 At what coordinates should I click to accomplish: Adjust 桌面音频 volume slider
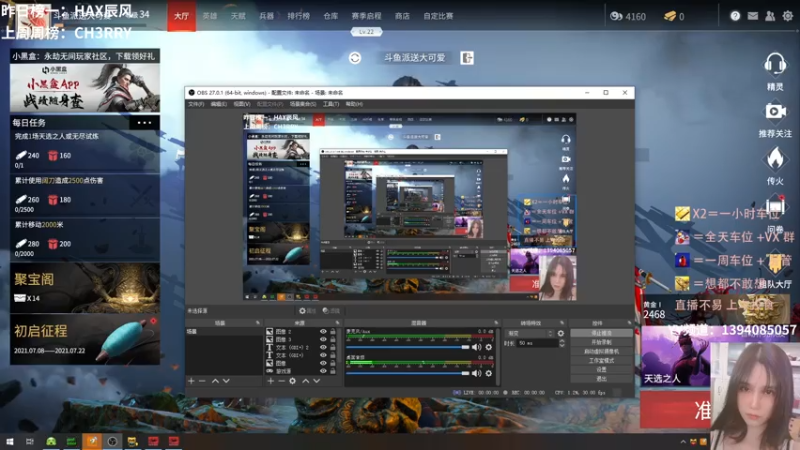point(408,373)
